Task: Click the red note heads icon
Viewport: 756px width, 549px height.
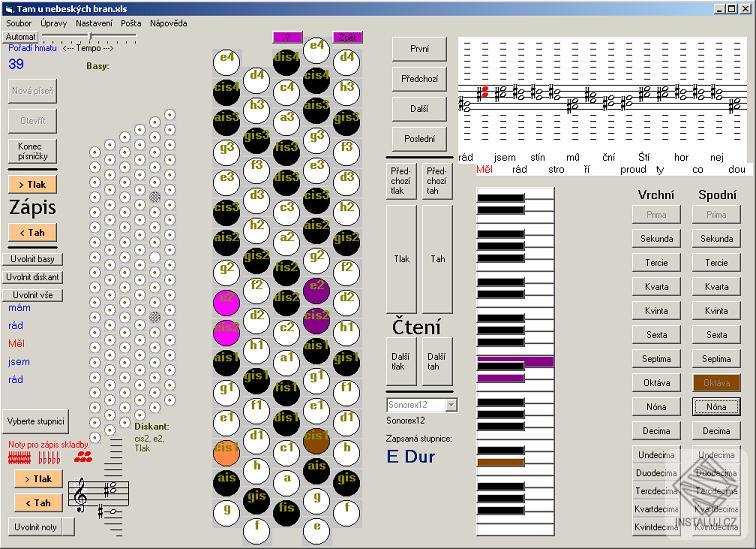Action: coord(83,457)
